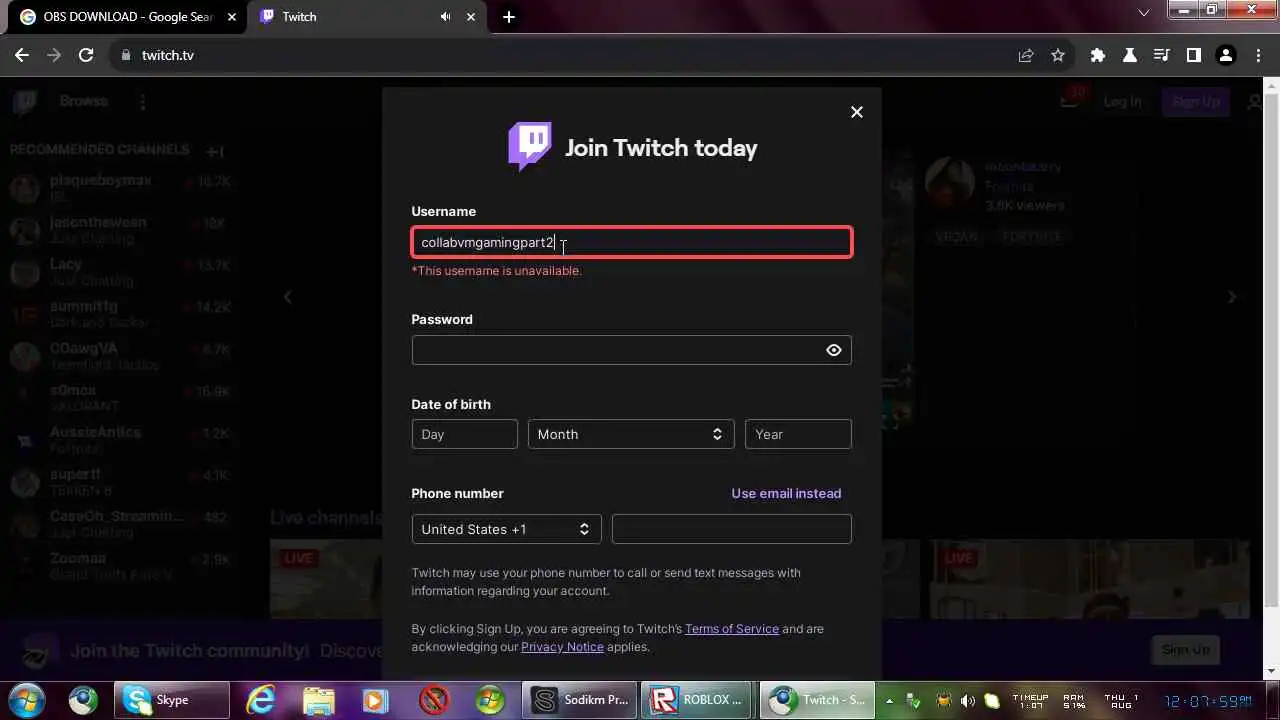Focus the Username field

pos(632,242)
